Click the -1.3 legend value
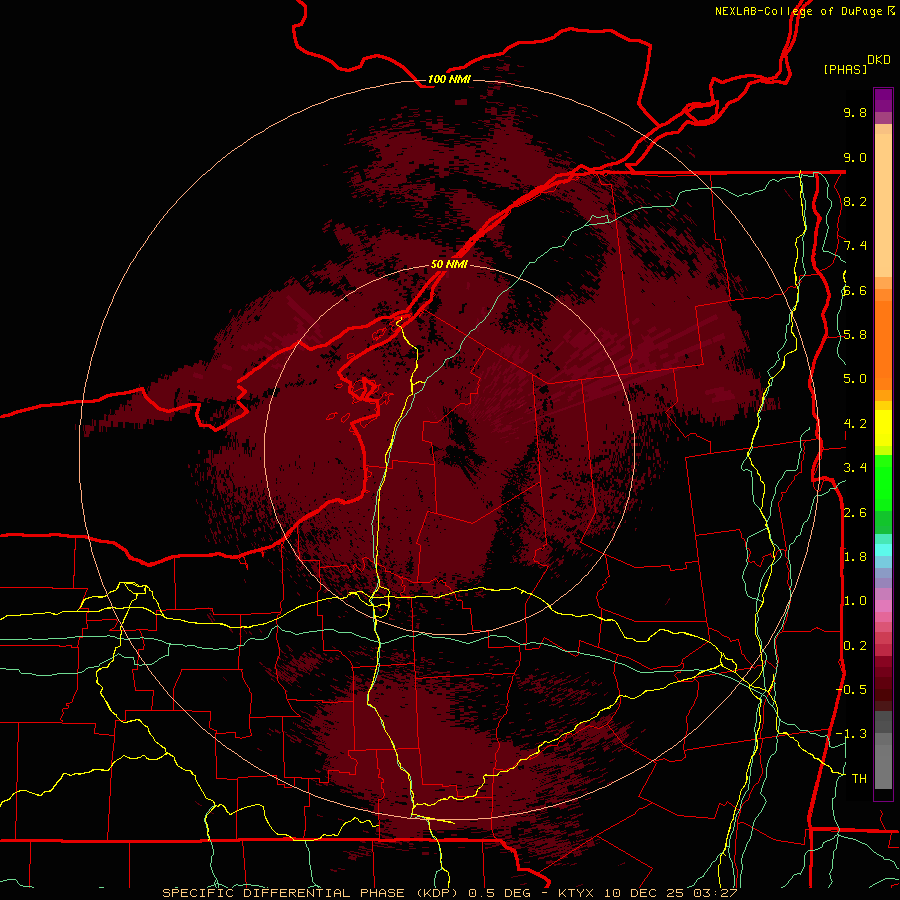Viewport: 900px width, 900px height. pyautogui.click(x=851, y=734)
